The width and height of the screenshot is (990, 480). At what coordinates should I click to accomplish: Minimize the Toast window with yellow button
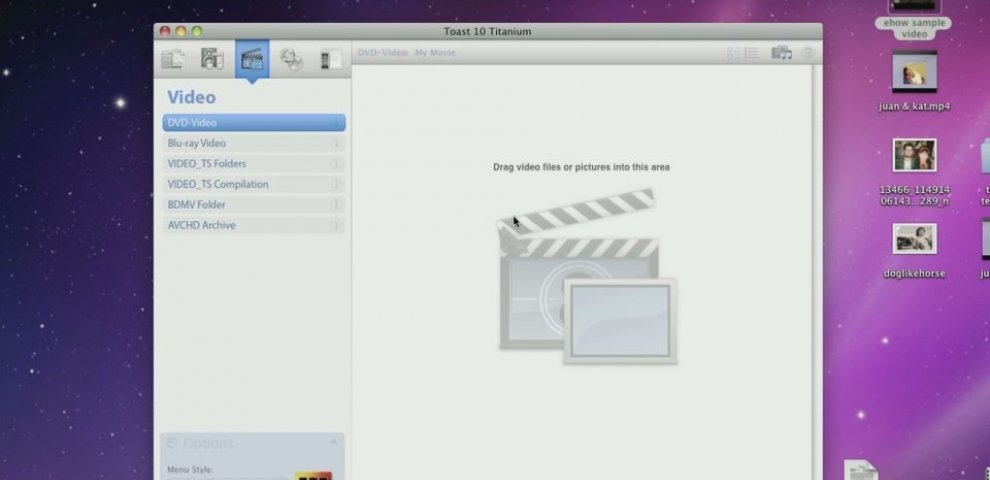tap(181, 32)
